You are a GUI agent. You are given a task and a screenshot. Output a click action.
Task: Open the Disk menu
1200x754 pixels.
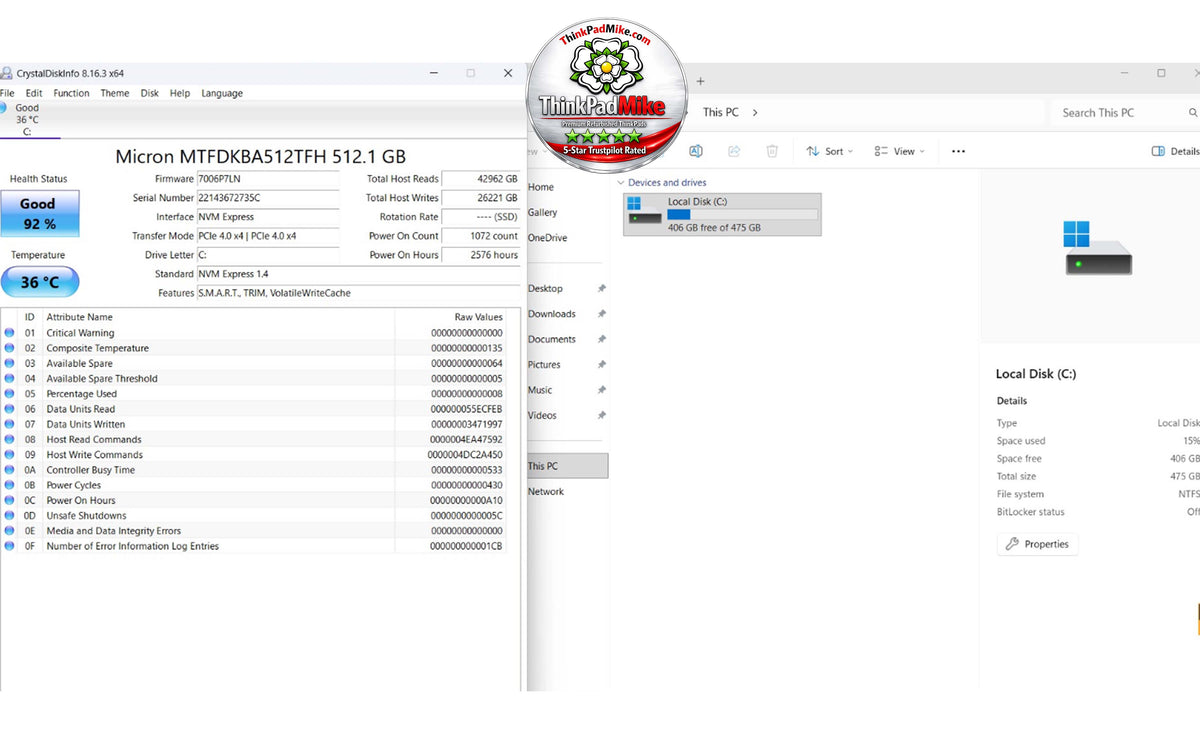point(150,93)
